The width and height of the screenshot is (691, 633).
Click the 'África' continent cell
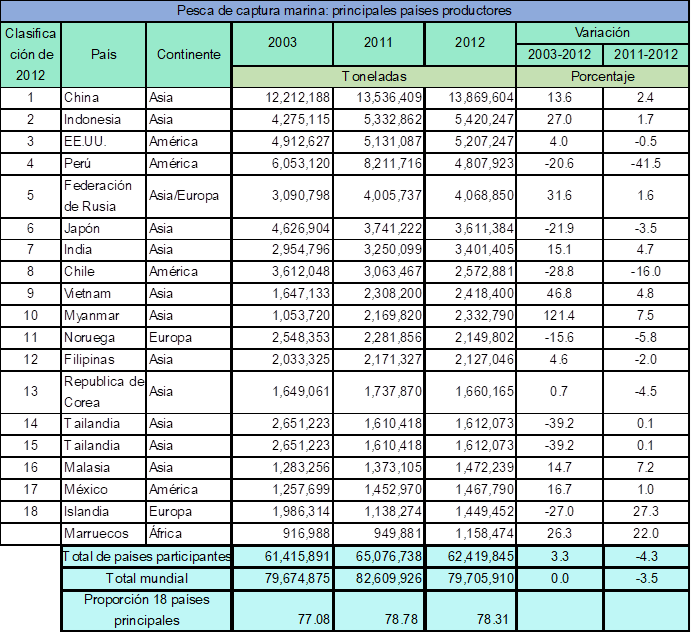(189, 534)
